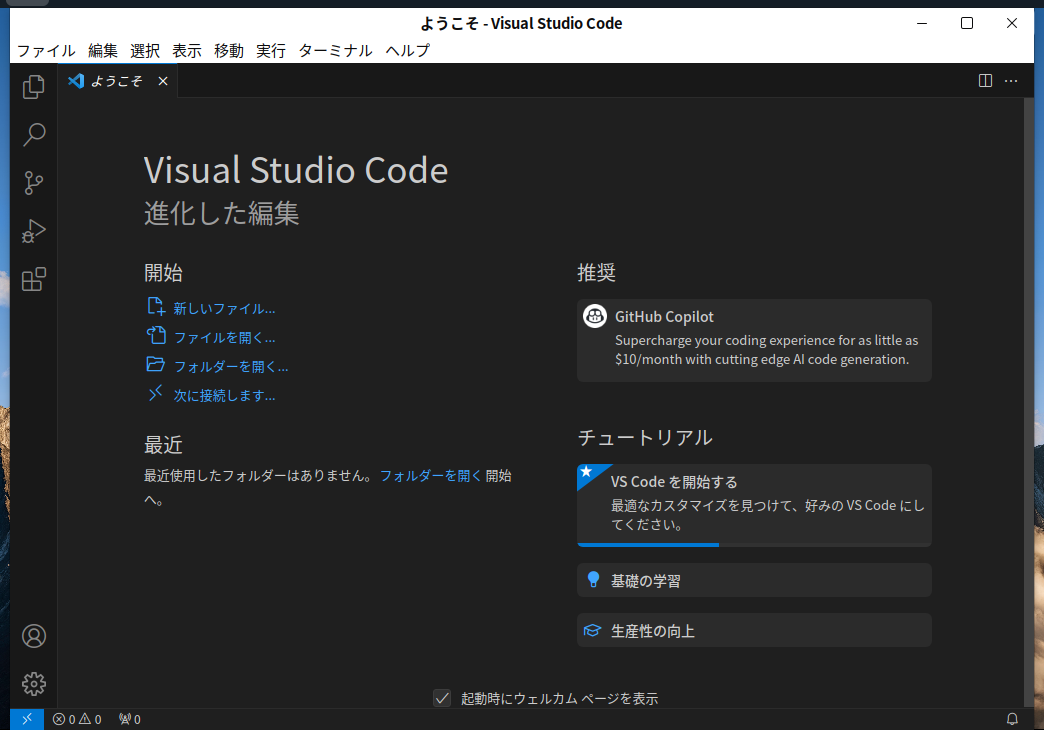Screen dimensions: 1044x730
Task: Open the 基礎の学習 walkthrough
Action: [754, 580]
